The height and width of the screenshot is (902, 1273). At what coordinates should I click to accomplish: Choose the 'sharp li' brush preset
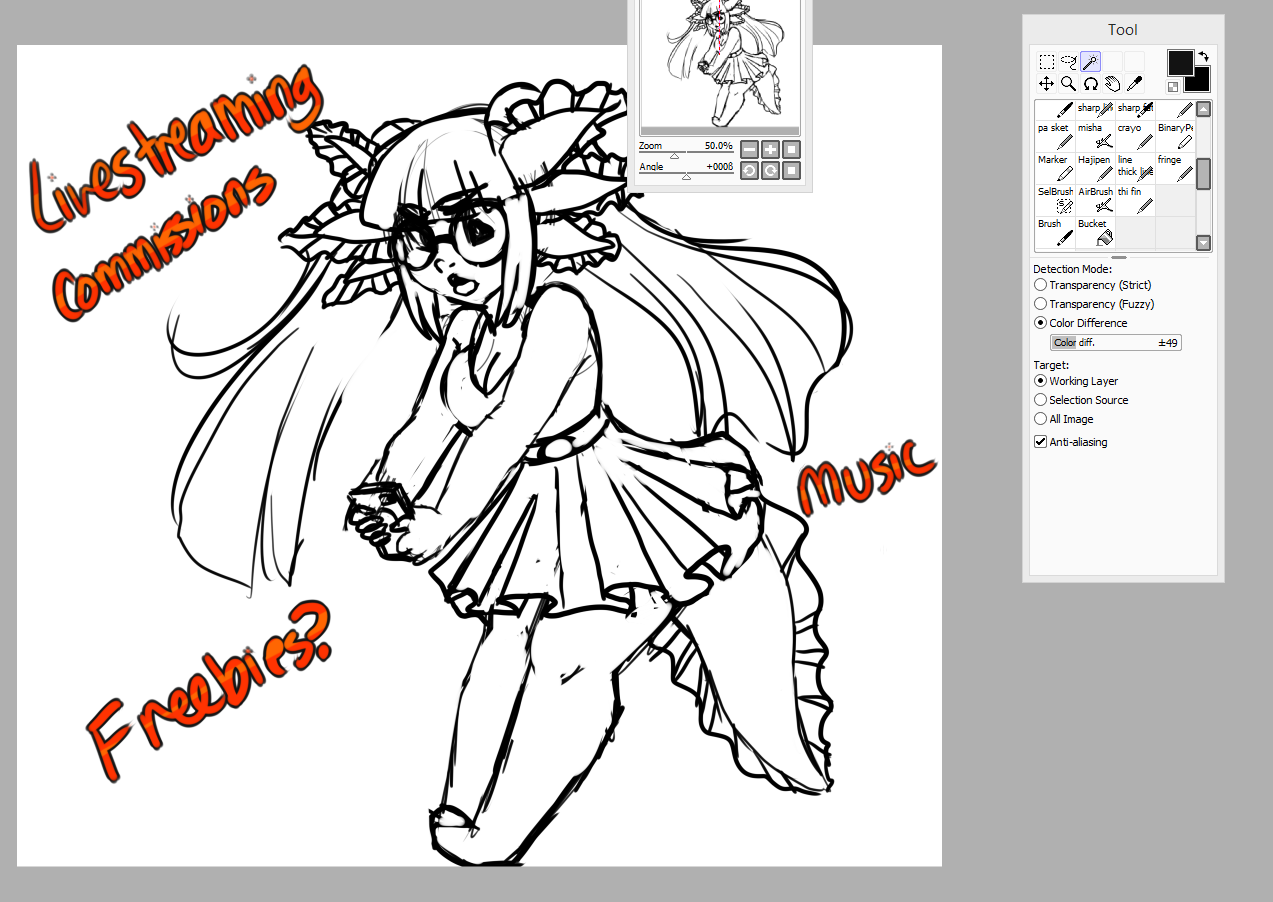click(1095, 109)
